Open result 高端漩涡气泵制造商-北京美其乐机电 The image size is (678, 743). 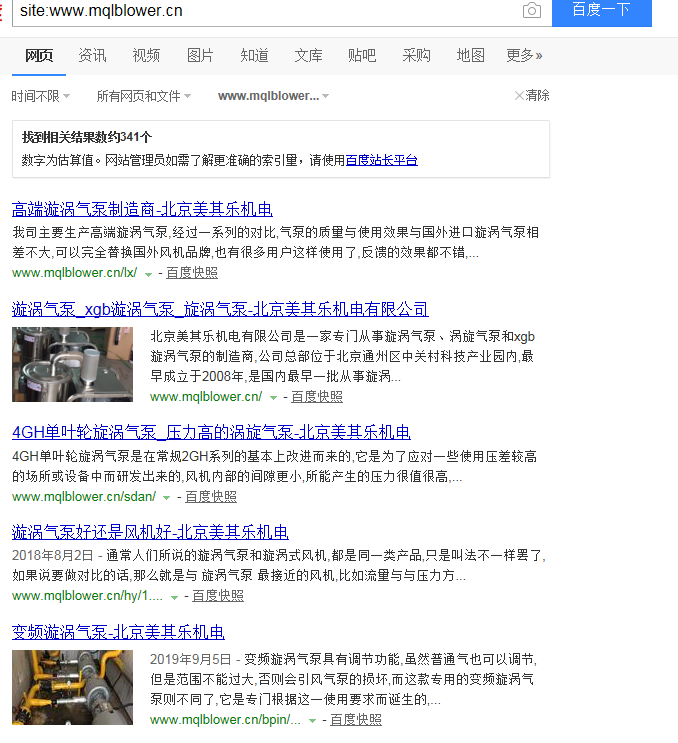(142, 209)
